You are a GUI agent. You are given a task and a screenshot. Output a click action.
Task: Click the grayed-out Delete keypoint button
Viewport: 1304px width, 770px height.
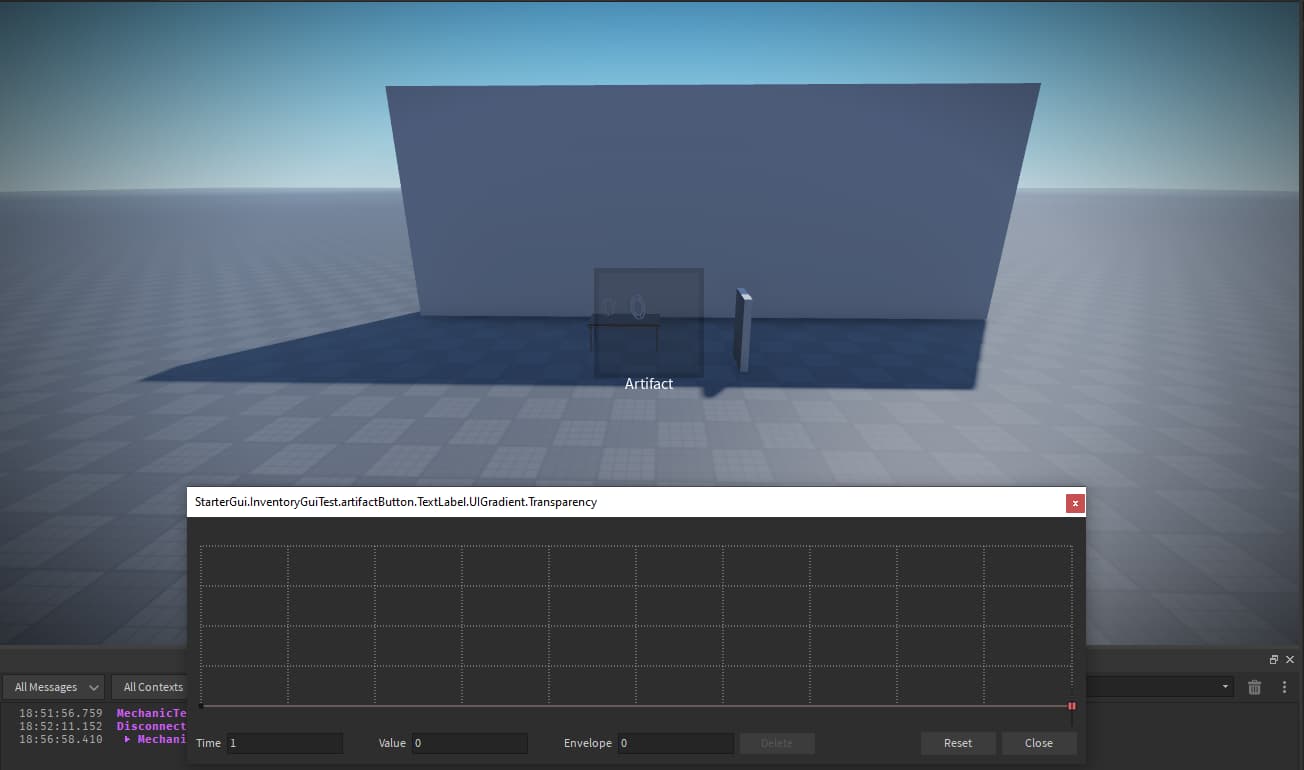click(x=777, y=743)
